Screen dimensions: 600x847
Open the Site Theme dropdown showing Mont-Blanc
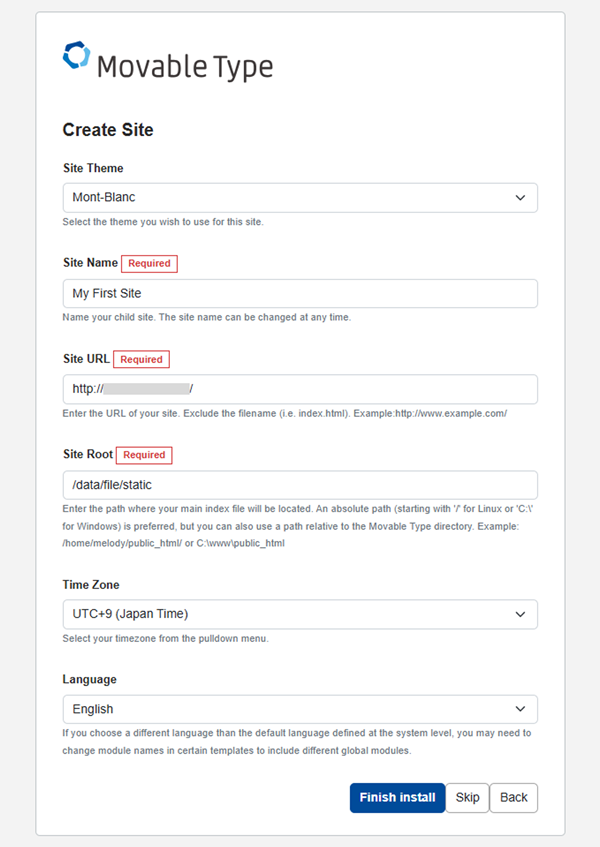[300, 198]
